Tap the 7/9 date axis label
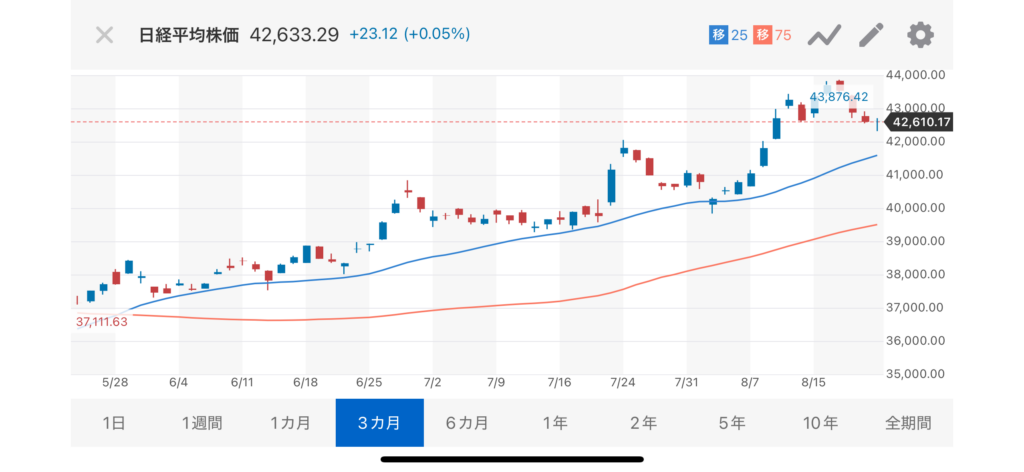 (x=496, y=383)
